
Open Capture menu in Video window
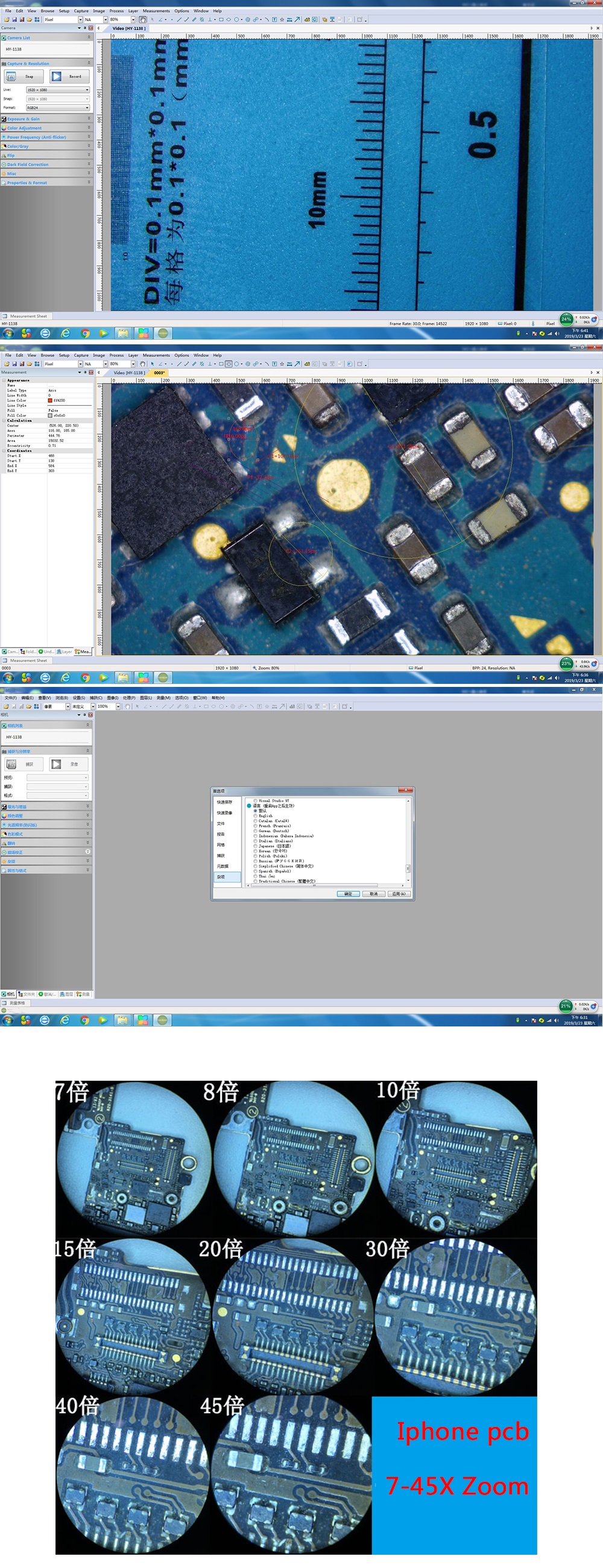click(81, 11)
